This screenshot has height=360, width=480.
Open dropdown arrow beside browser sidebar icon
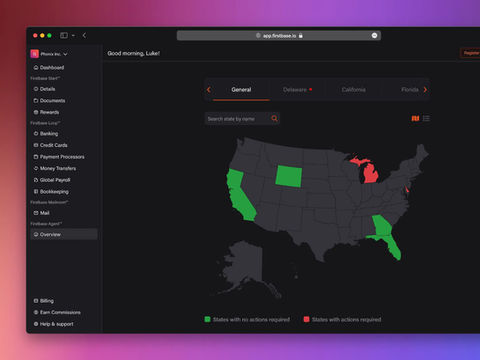point(73,35)
